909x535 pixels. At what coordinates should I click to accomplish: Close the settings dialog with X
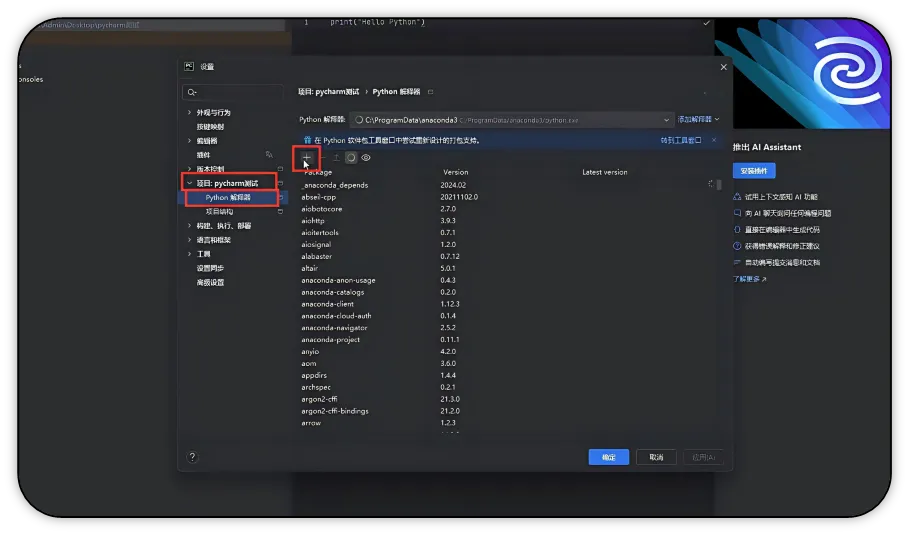[723, 67]
